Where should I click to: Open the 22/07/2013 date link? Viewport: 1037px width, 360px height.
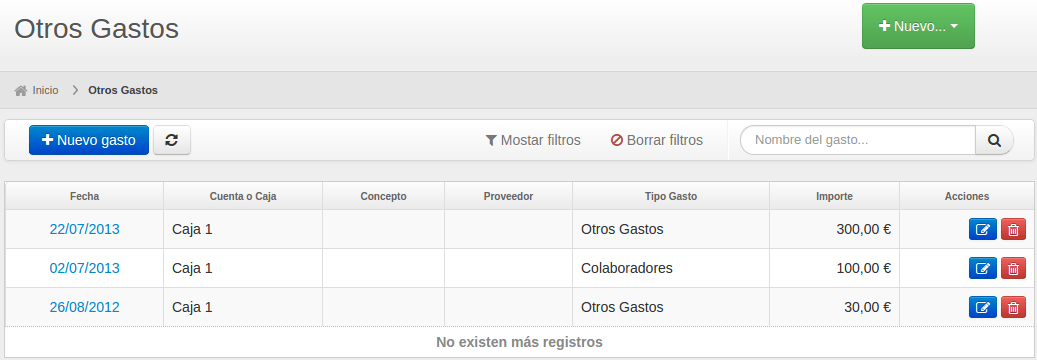(x=85, y=229)
